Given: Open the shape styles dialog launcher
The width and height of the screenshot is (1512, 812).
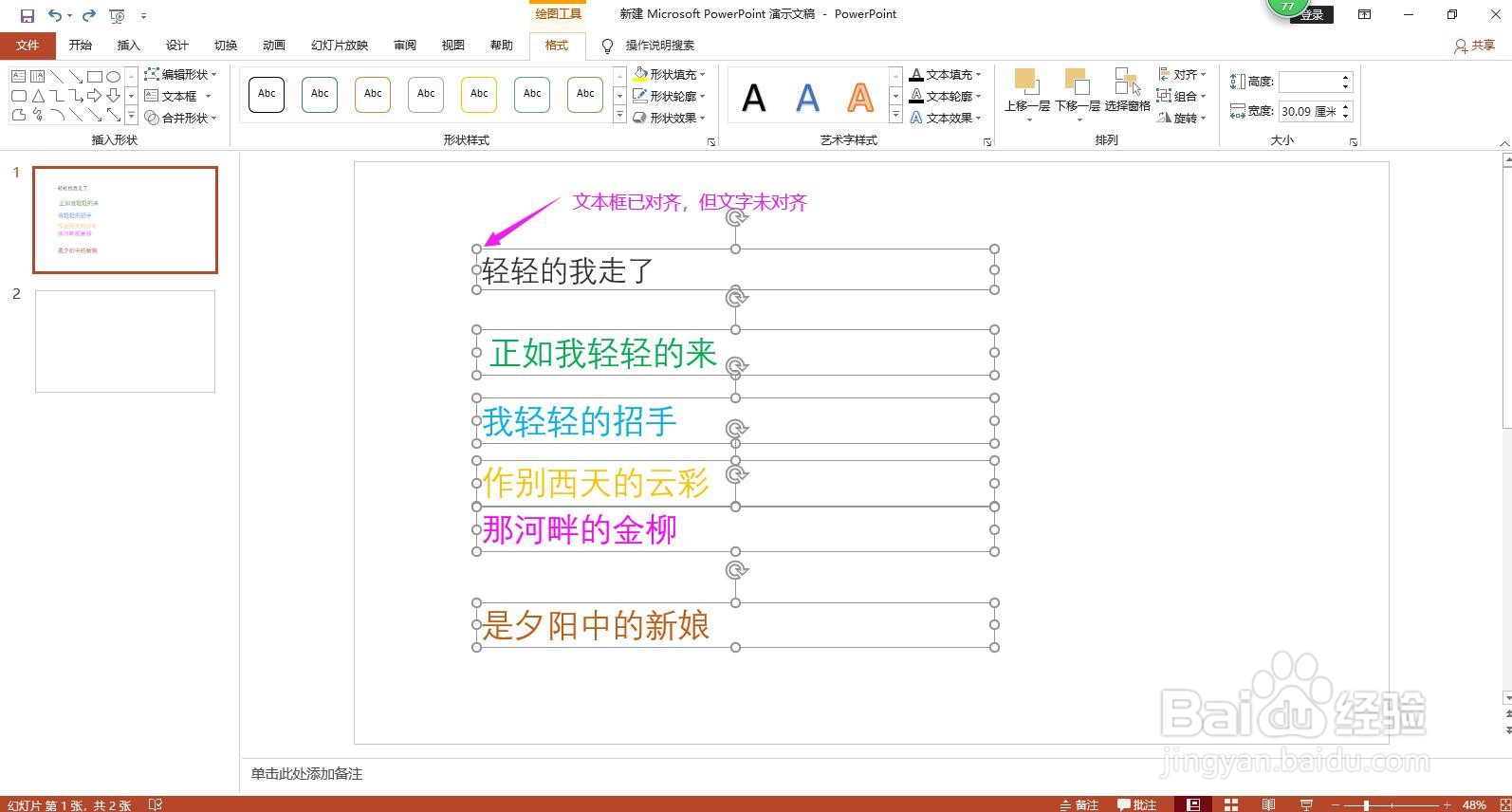Looking at the screenshot, I should point(711,141).
